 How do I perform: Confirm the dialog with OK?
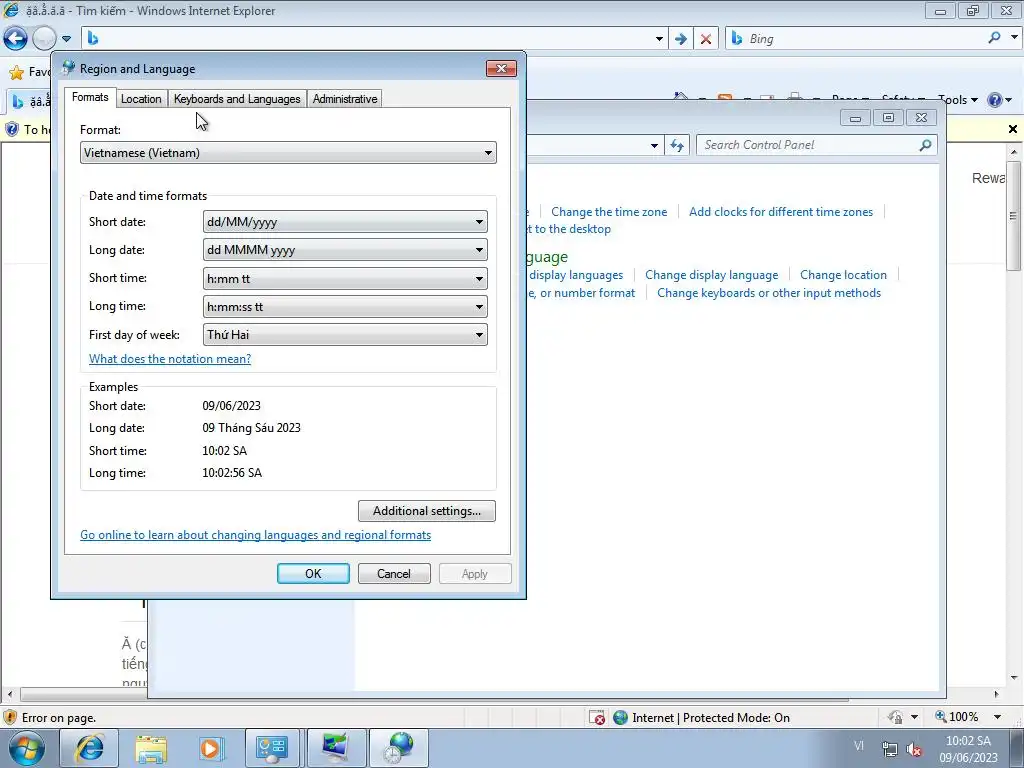point(313,573)
